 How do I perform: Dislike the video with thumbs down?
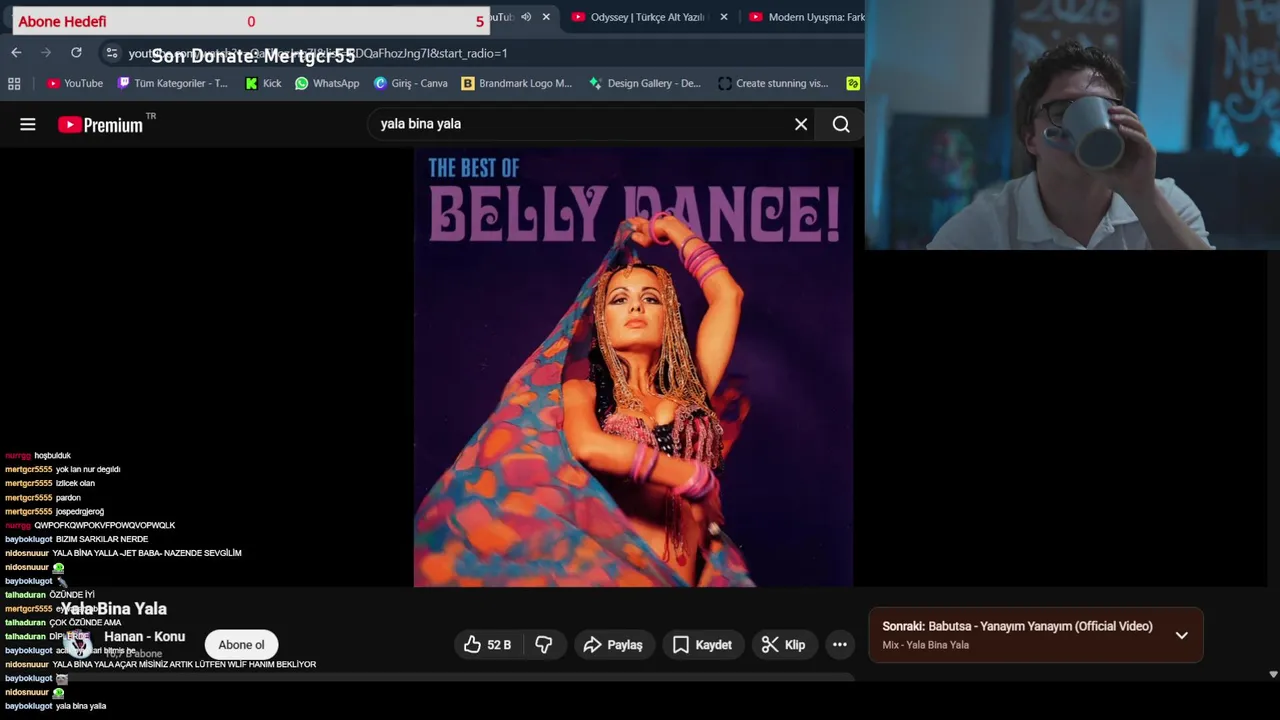coord(544,645)
